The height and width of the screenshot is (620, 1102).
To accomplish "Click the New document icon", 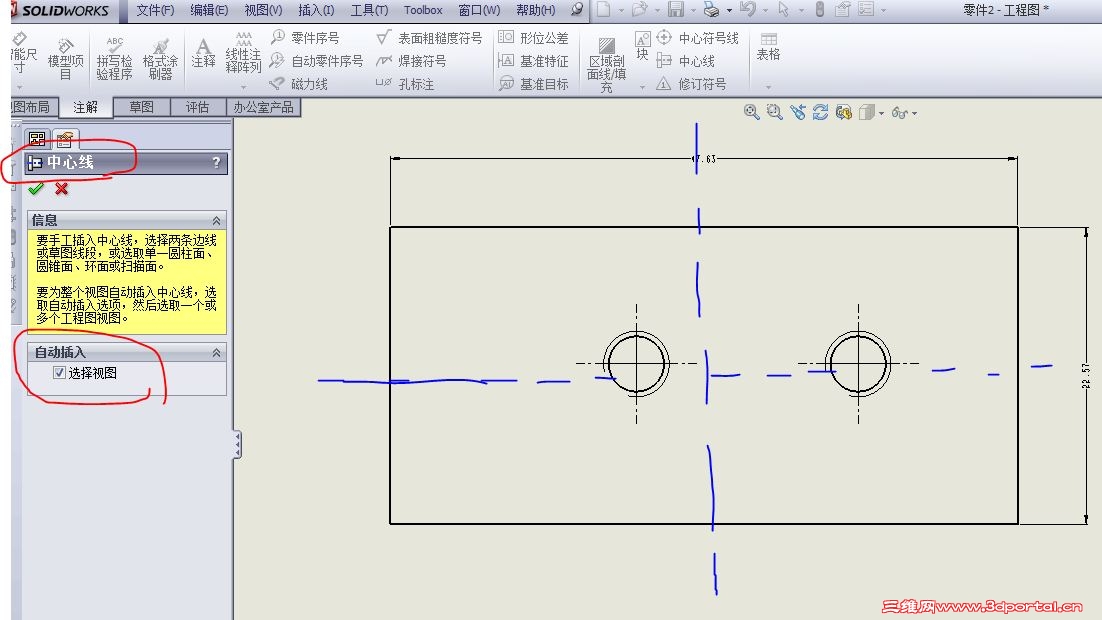I will click(604, 9).
